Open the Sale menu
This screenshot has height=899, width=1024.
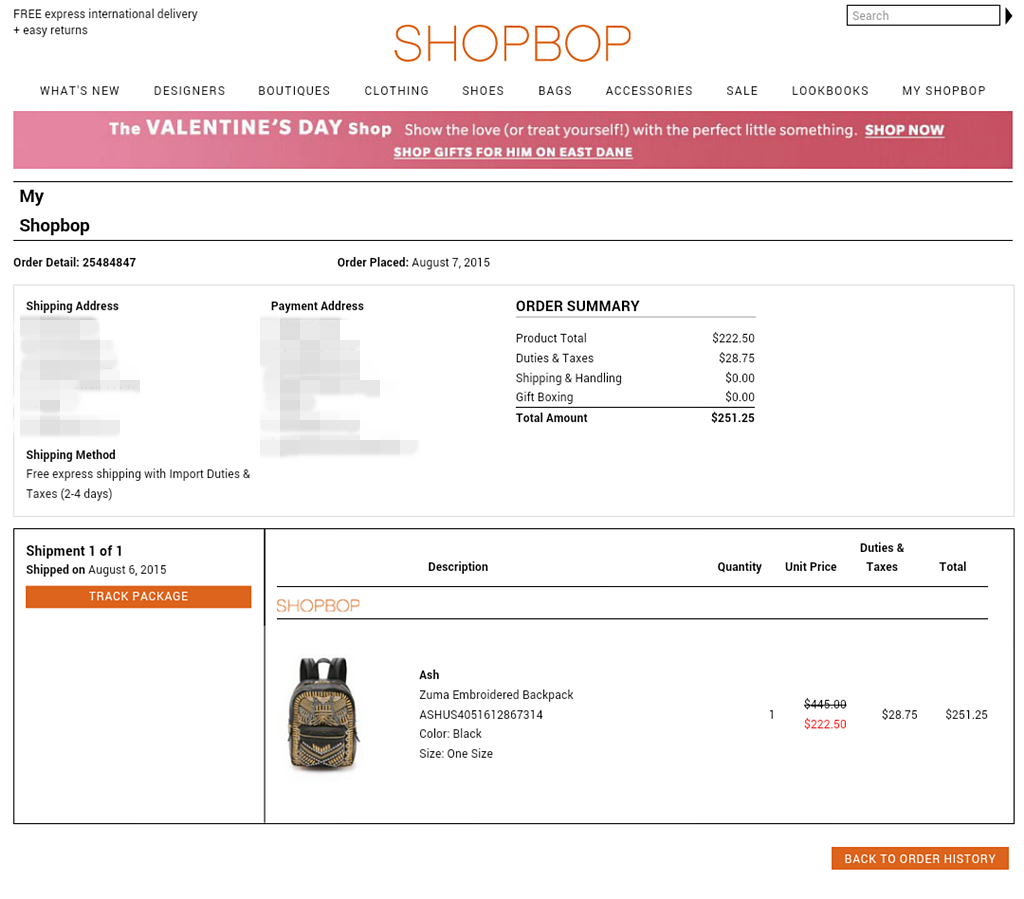coord(742,91)
